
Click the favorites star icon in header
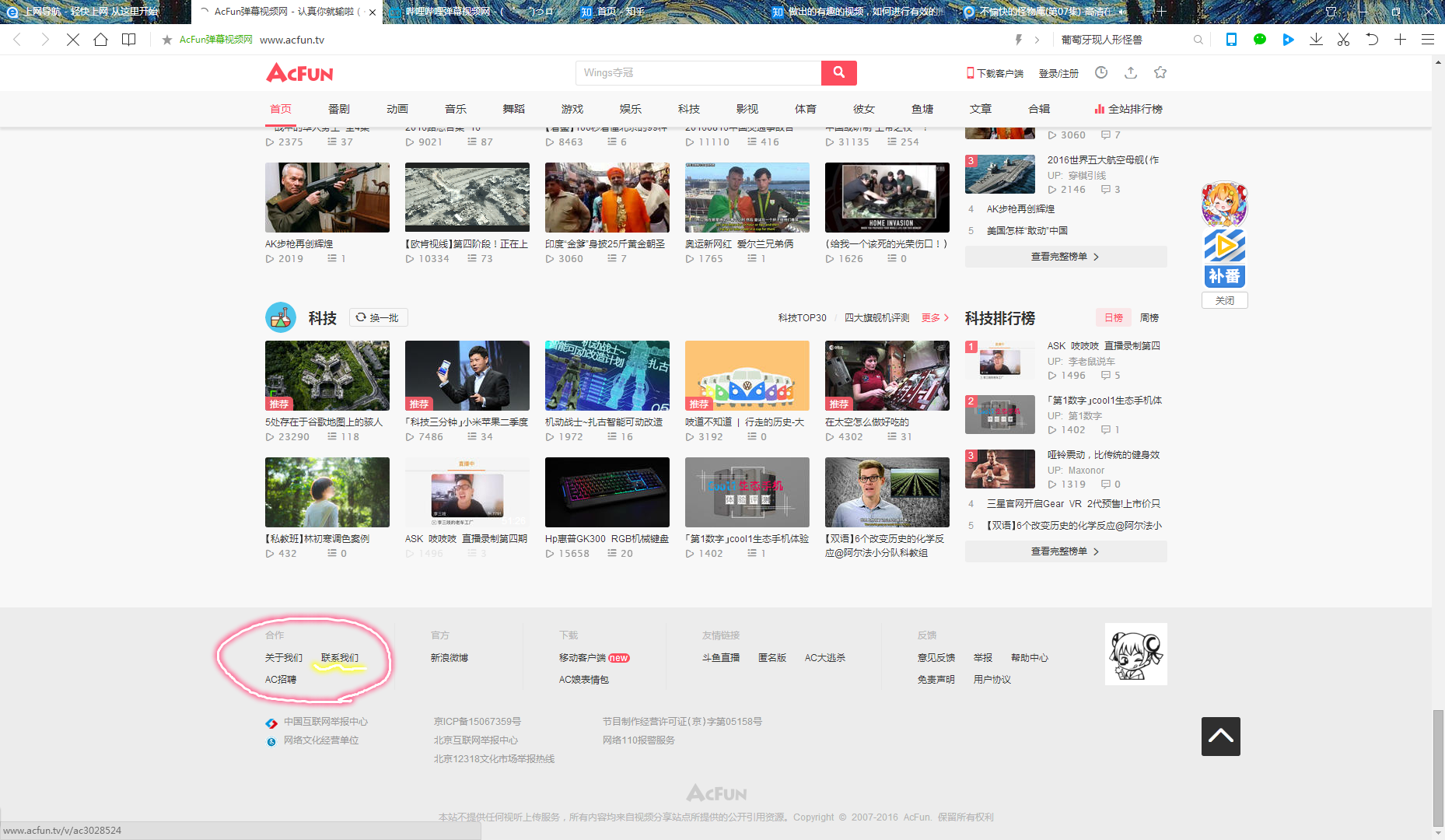pos(1160,72)
